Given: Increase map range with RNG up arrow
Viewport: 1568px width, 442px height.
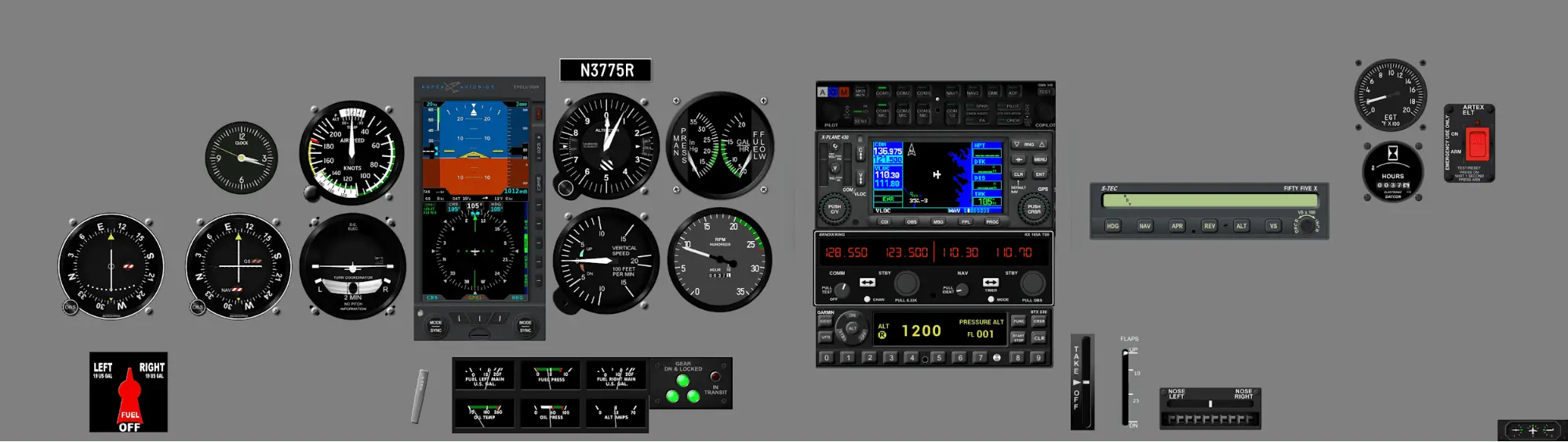Looking at the screenshot, I should 1042,144.
